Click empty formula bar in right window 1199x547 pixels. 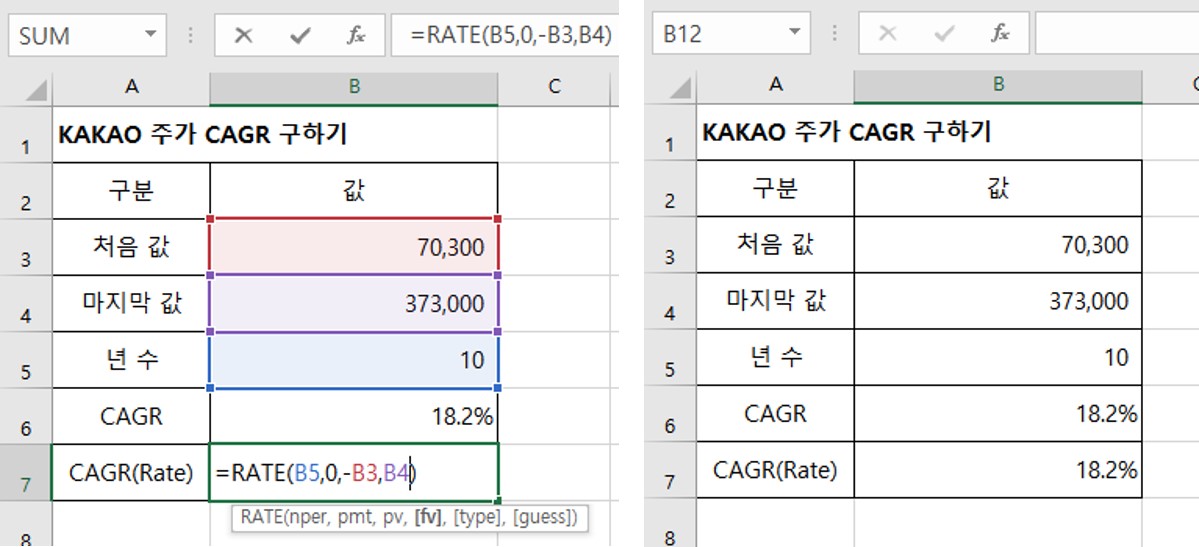coord(1116,34)
